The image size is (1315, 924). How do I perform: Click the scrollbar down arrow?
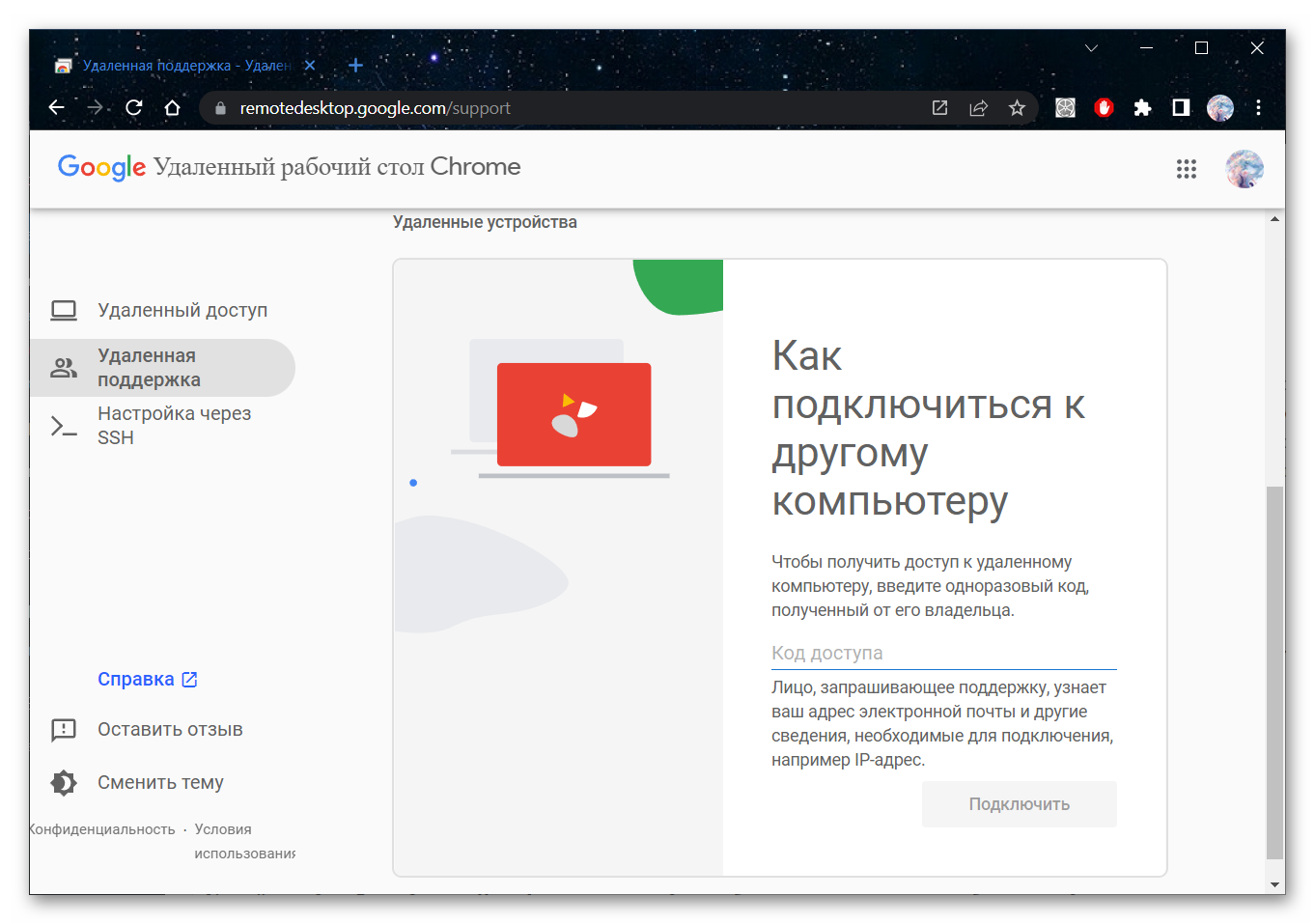pos(1275,884)
